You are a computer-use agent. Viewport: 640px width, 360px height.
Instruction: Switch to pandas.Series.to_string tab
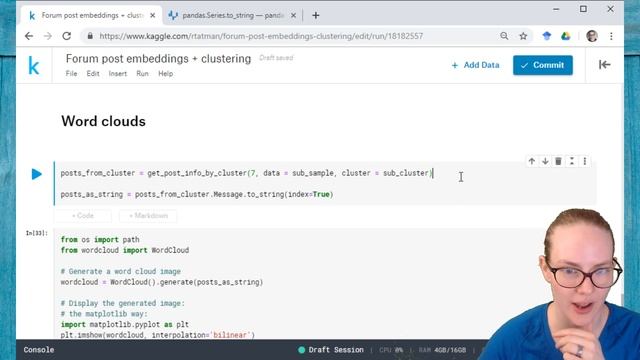pos(232,16)
